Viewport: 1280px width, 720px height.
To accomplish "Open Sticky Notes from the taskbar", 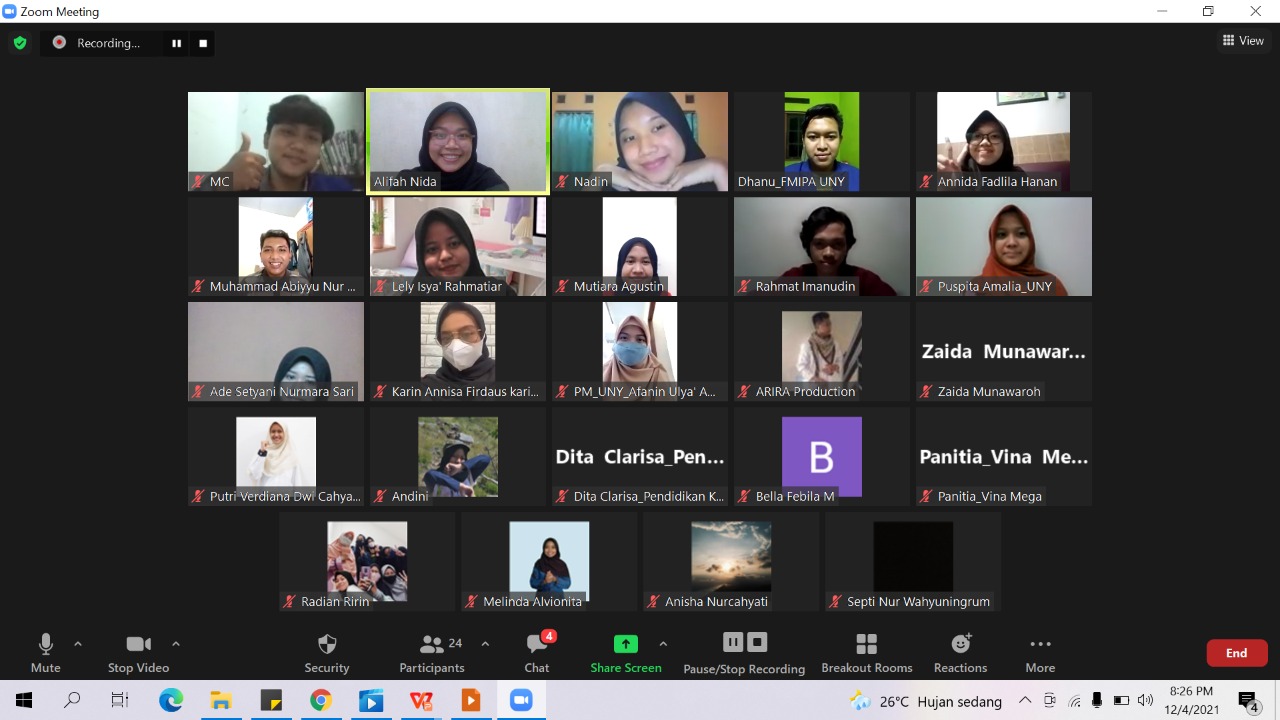I will [271, 700].
